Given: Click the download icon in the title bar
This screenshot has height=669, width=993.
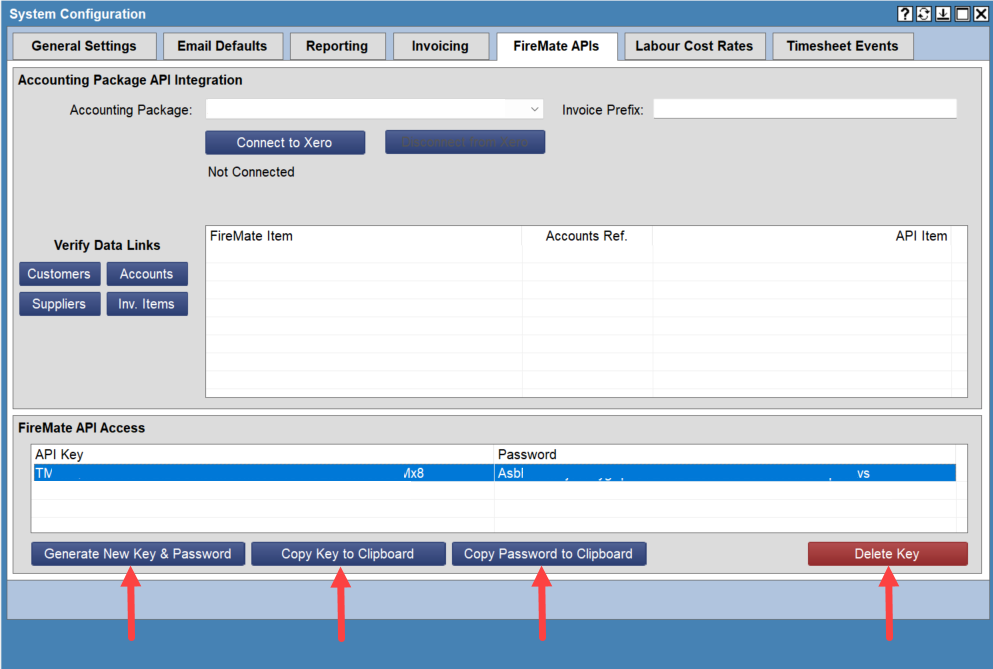Looking at the screenshot, I should tap(941, 13).
